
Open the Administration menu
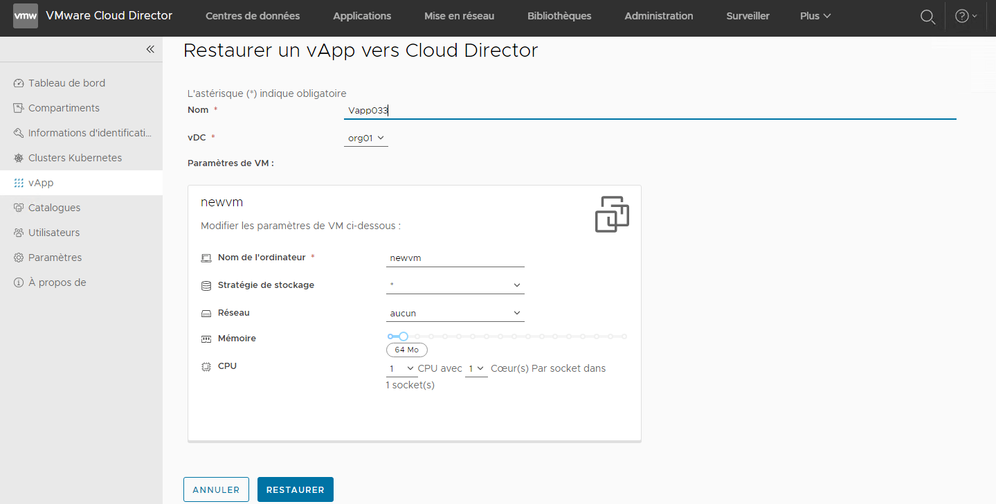coord(659,16)
